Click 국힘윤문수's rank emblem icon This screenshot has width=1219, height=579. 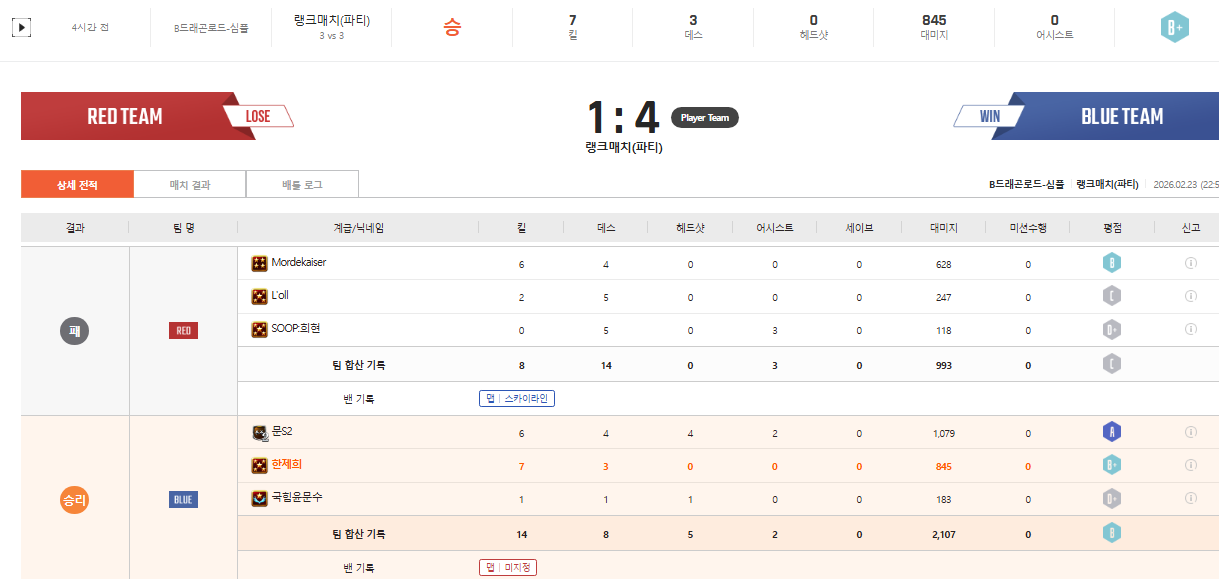coord(259,497)
